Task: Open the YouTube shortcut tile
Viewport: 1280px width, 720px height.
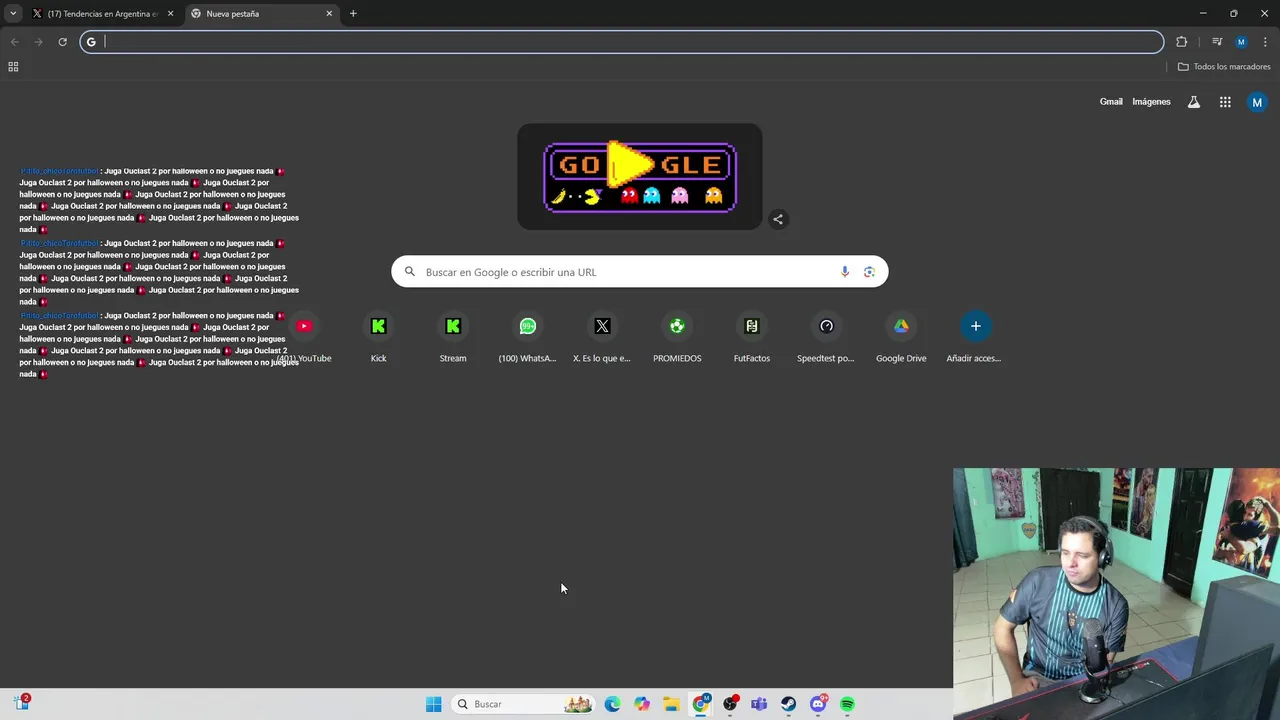Action: tap(304, 336)
